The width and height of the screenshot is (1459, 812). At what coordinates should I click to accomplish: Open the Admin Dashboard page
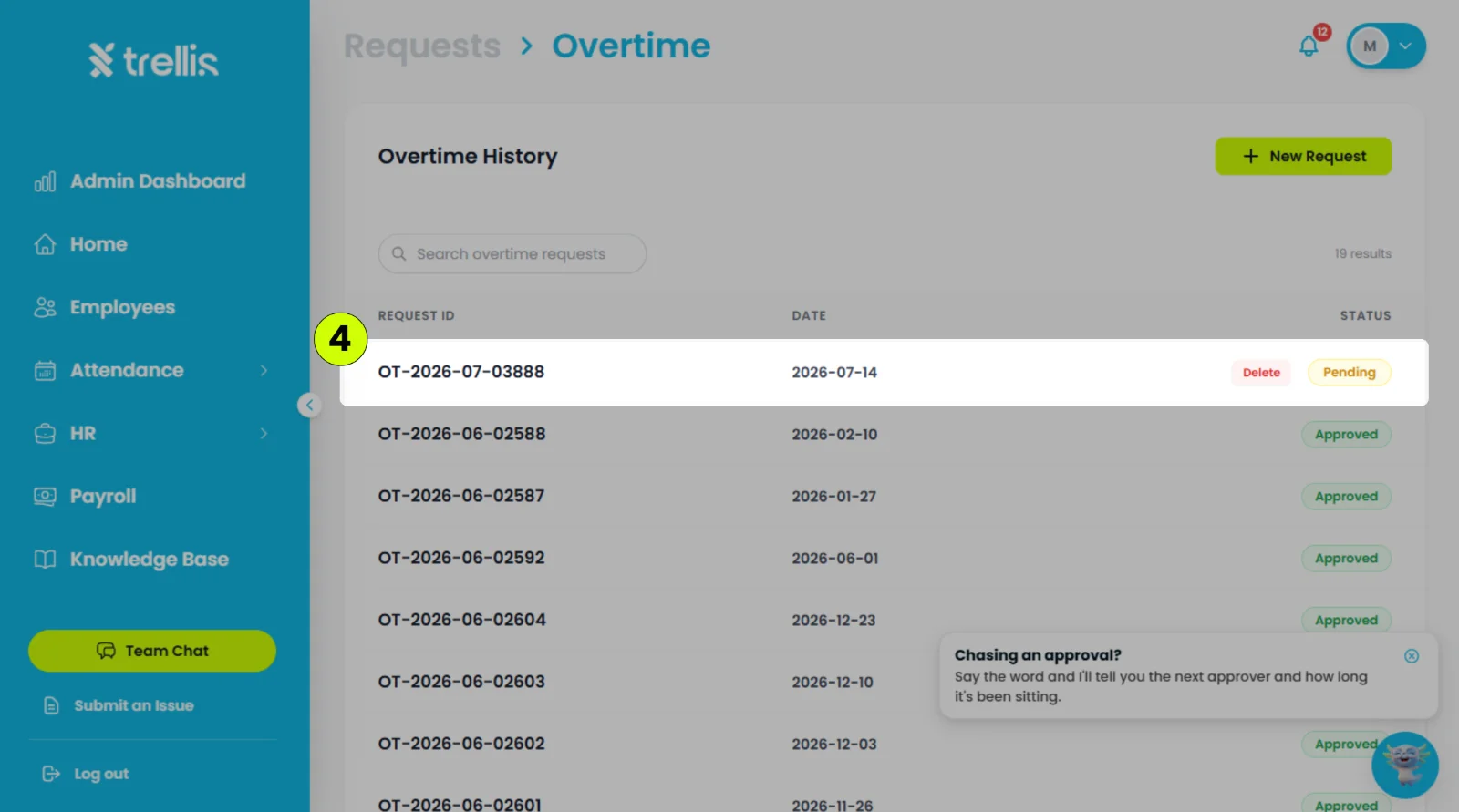click(140, 181)
